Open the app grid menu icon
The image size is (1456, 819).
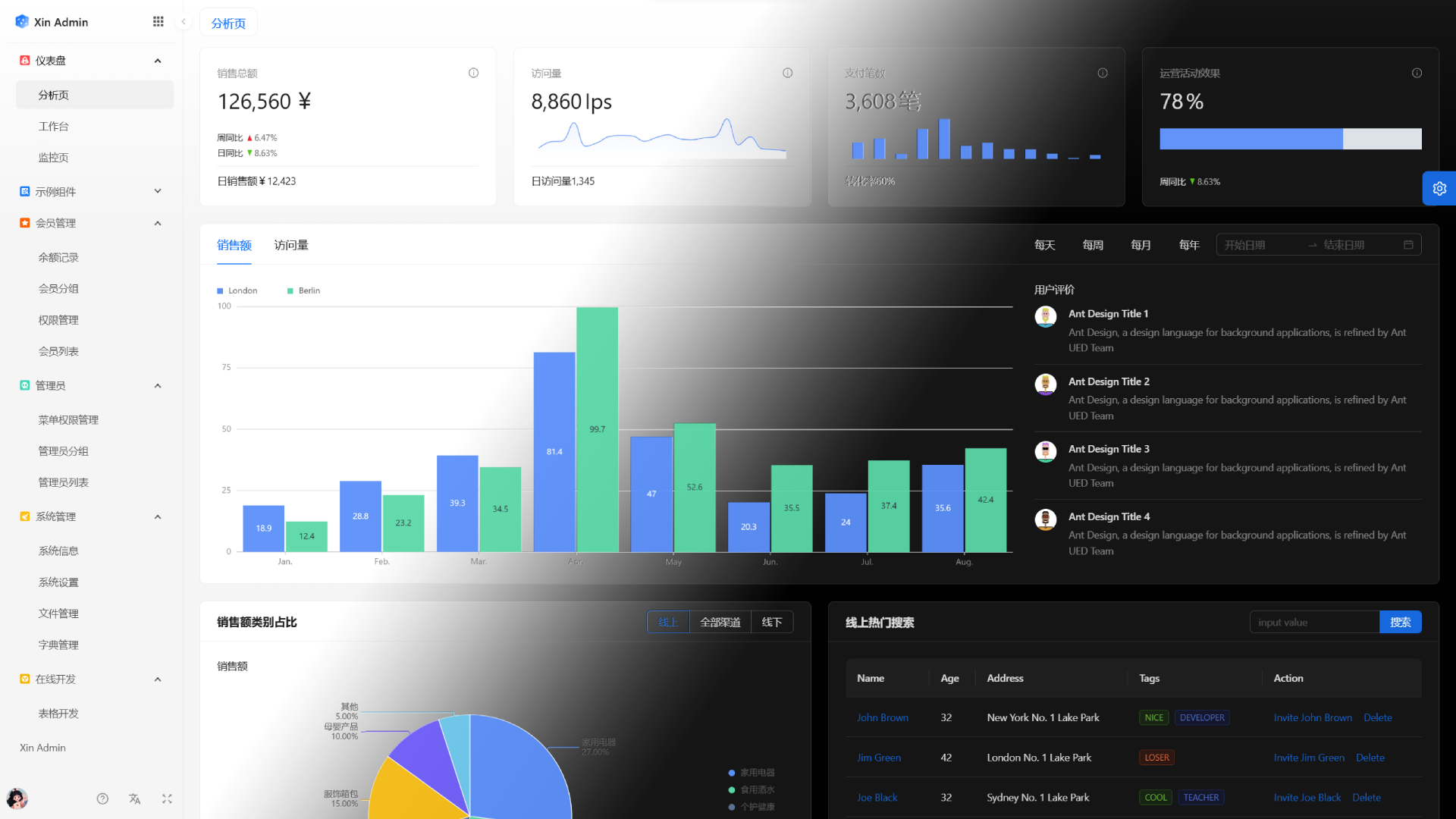pyautogui.click(x=158, y=22)
